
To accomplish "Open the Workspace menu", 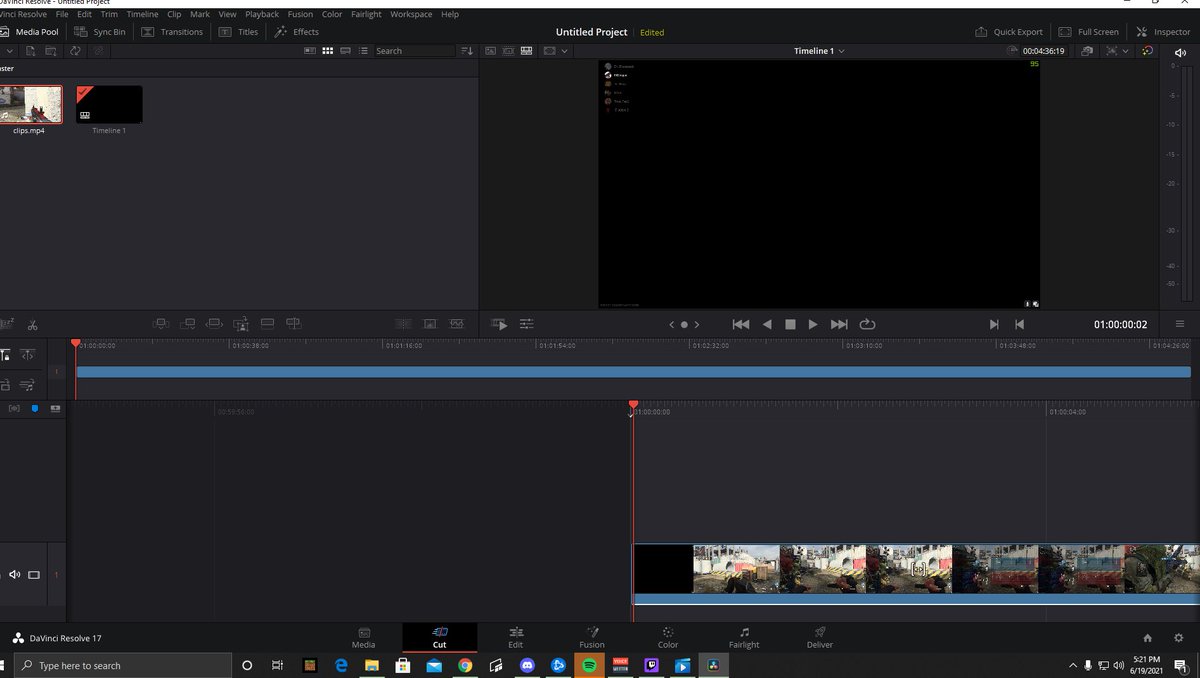I will pyautogui.click(x=411, y=14).
